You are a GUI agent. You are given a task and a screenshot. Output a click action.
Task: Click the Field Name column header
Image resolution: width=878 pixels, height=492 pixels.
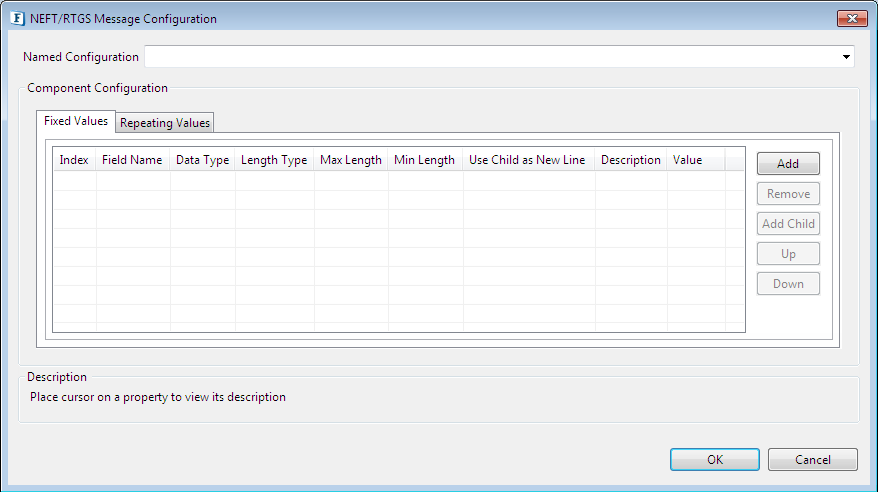tap(133, 160)
